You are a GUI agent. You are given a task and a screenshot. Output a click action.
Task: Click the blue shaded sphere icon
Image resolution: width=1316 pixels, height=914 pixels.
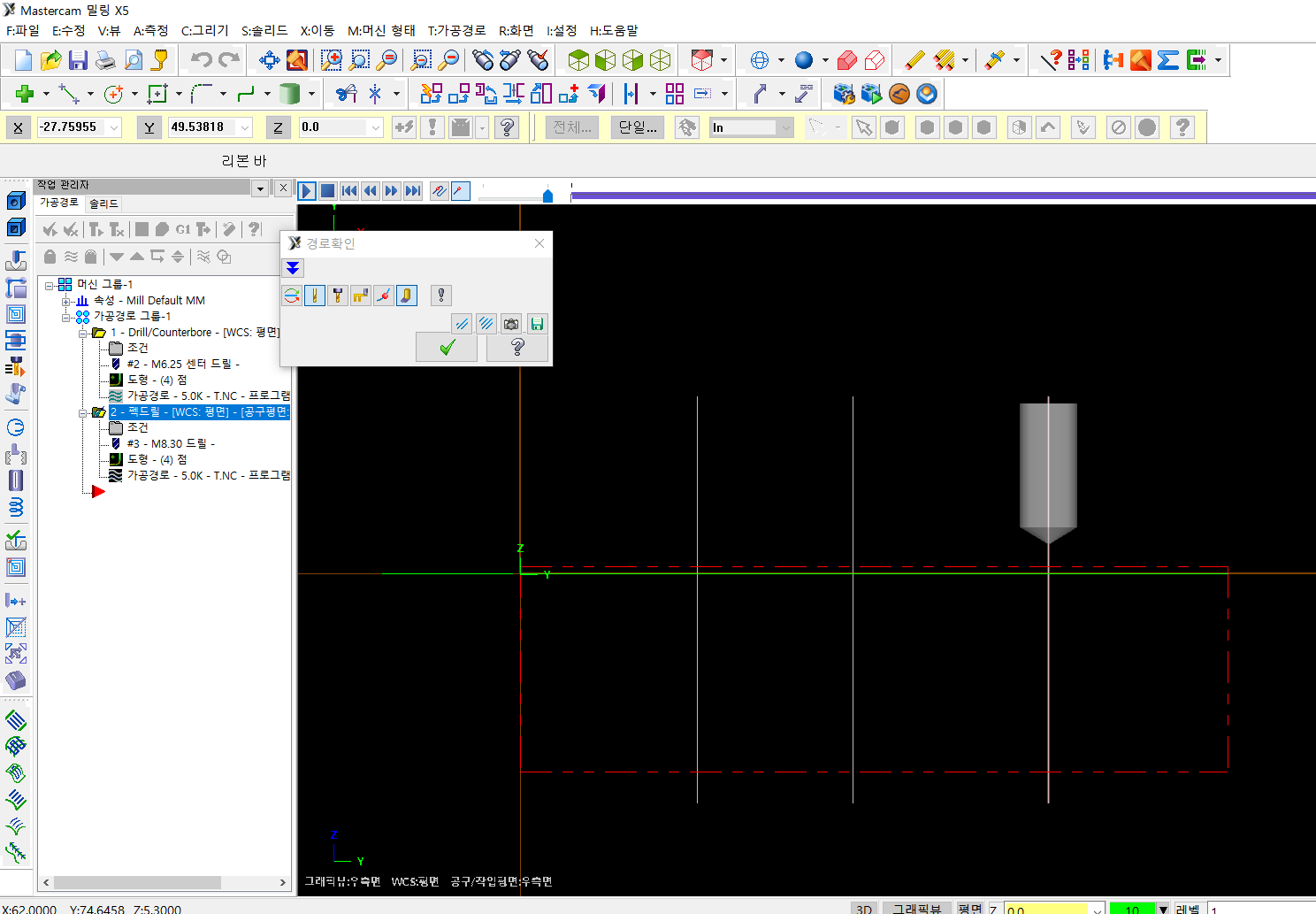(804, 60)
